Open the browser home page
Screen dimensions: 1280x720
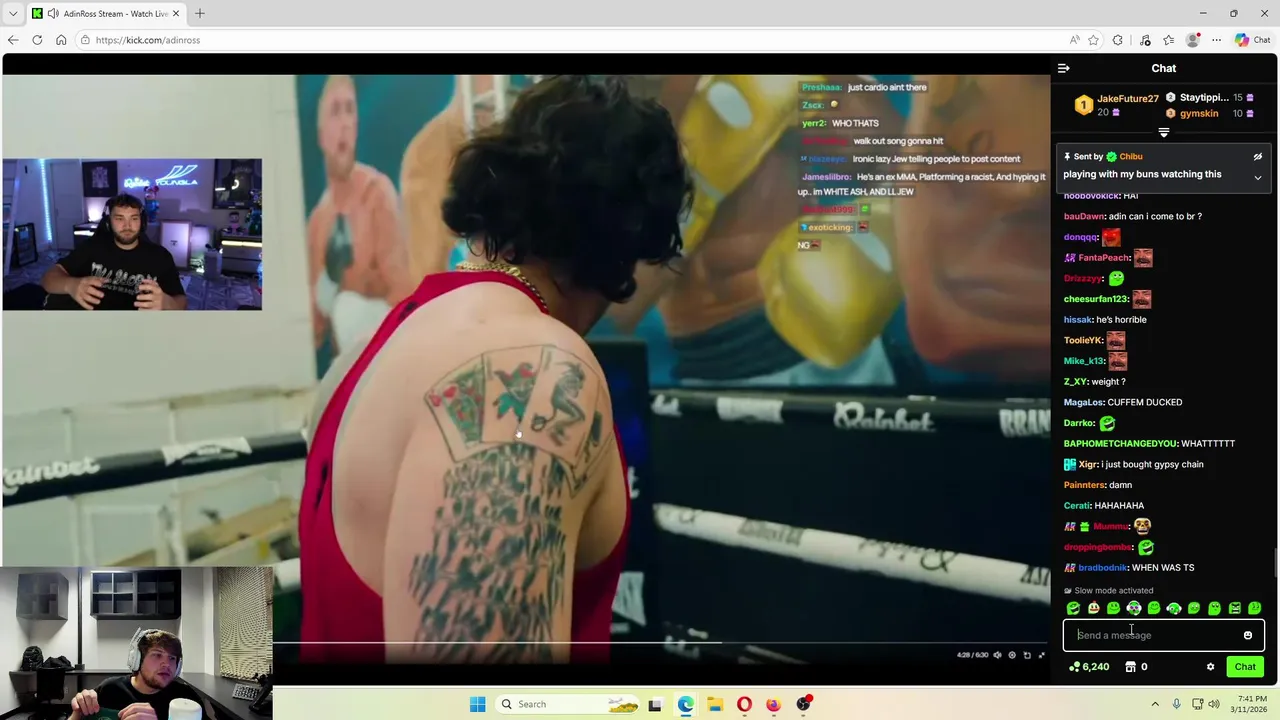click(61, 40)
